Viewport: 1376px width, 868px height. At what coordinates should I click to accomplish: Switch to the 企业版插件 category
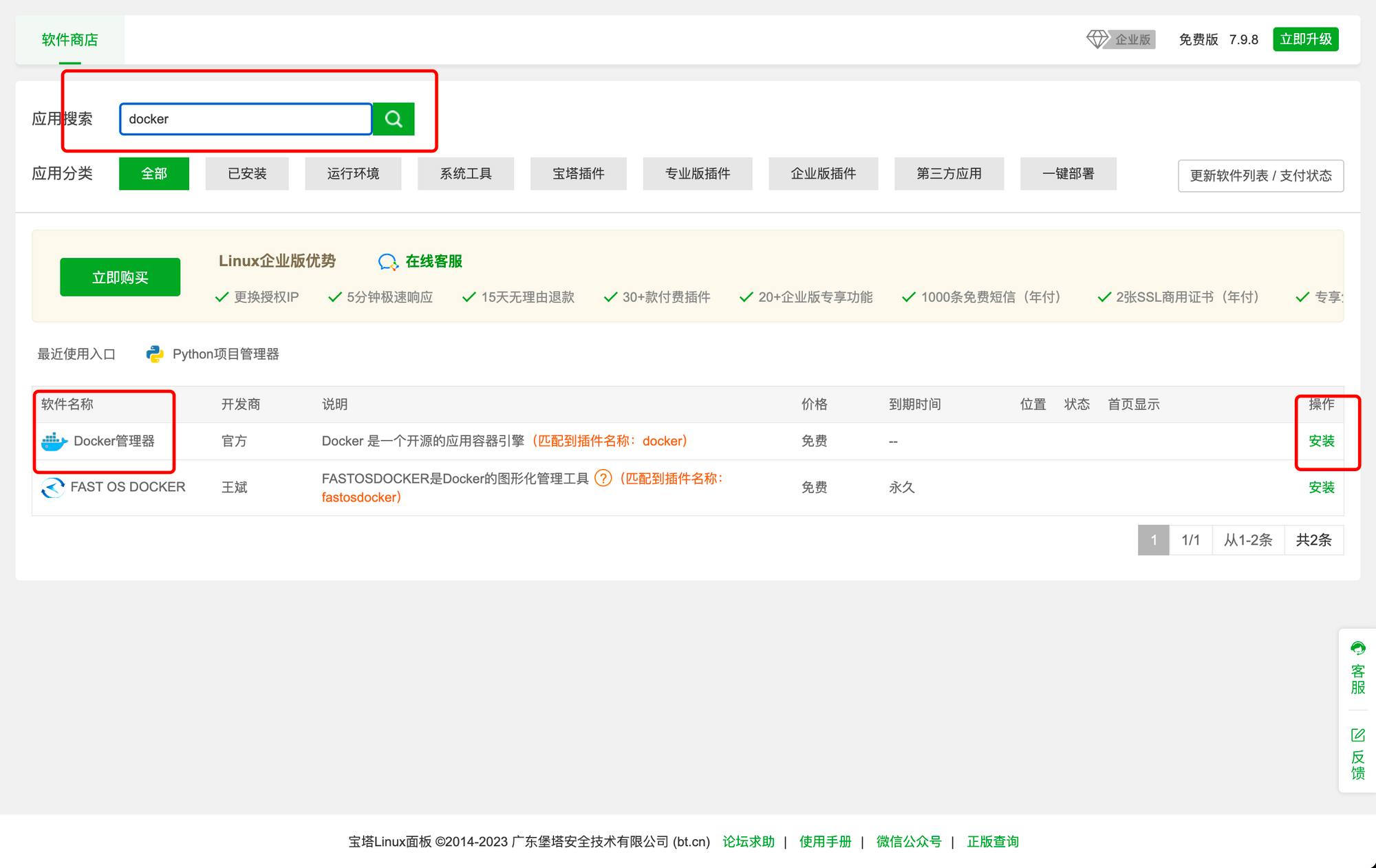824,173
